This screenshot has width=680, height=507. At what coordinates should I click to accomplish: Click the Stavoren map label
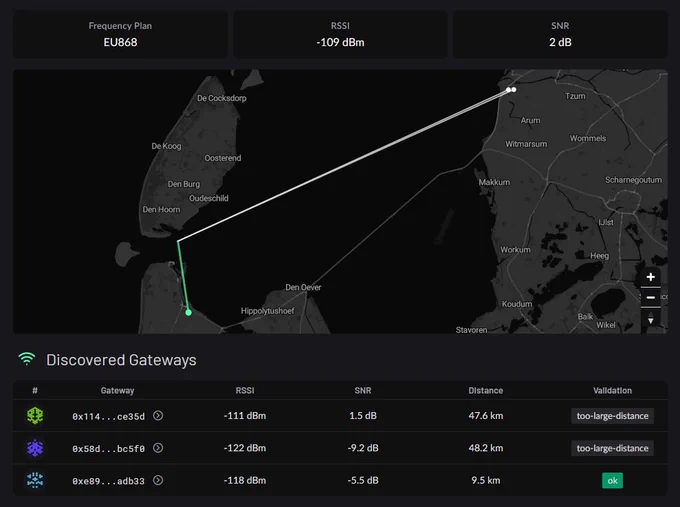point(471,330)
